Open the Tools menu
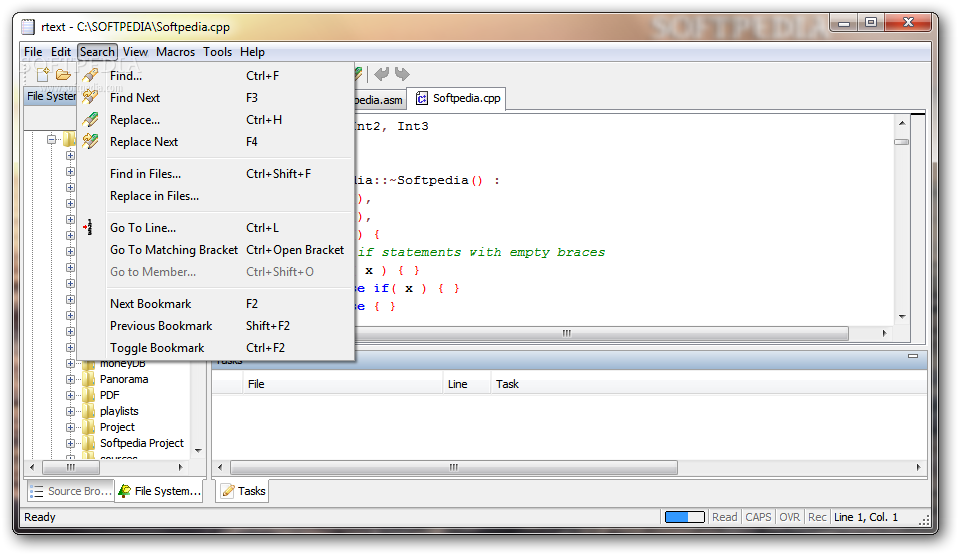The image size is (959, 555). pos(218,52)
